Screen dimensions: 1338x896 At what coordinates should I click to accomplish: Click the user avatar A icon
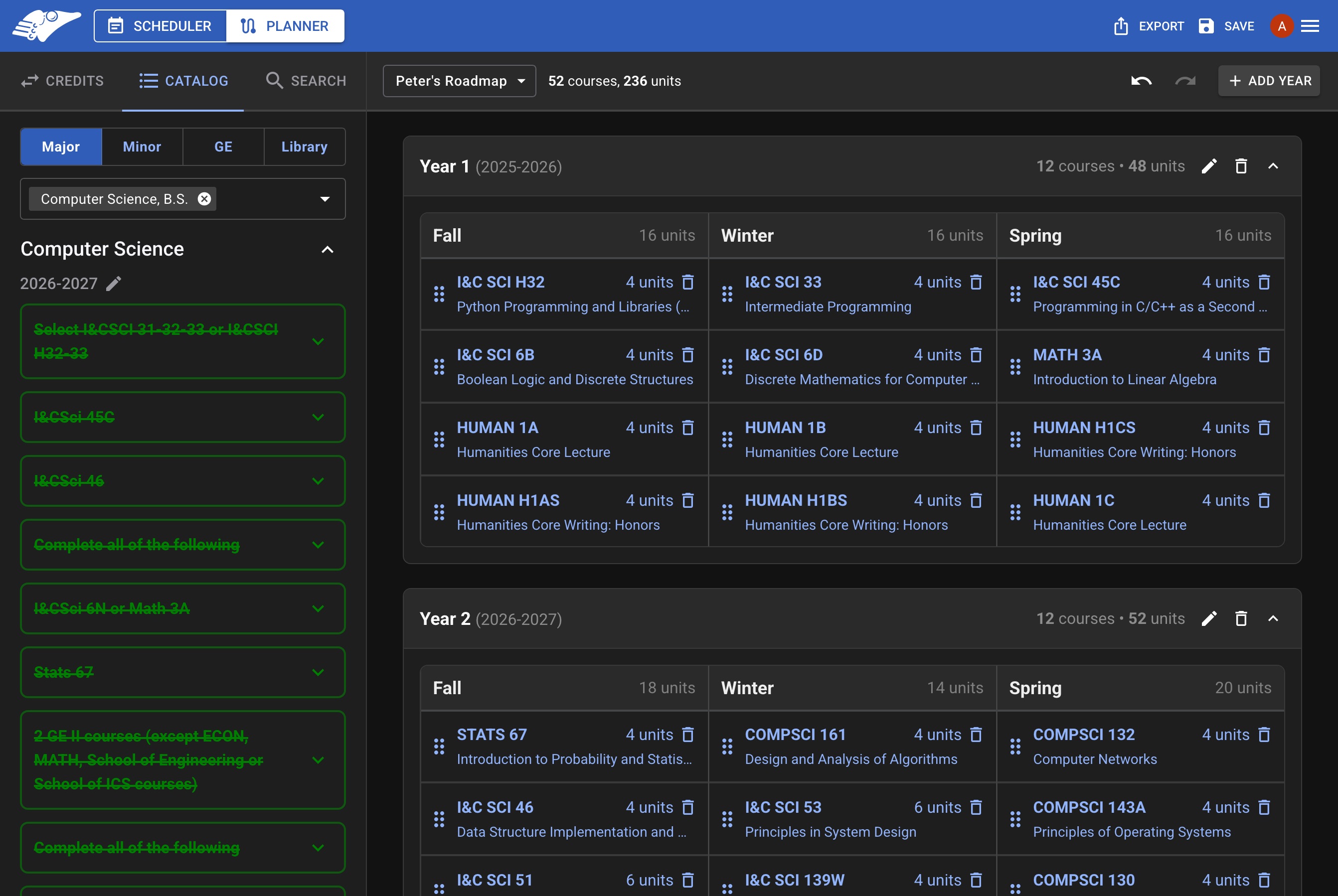coord(1281,26)
